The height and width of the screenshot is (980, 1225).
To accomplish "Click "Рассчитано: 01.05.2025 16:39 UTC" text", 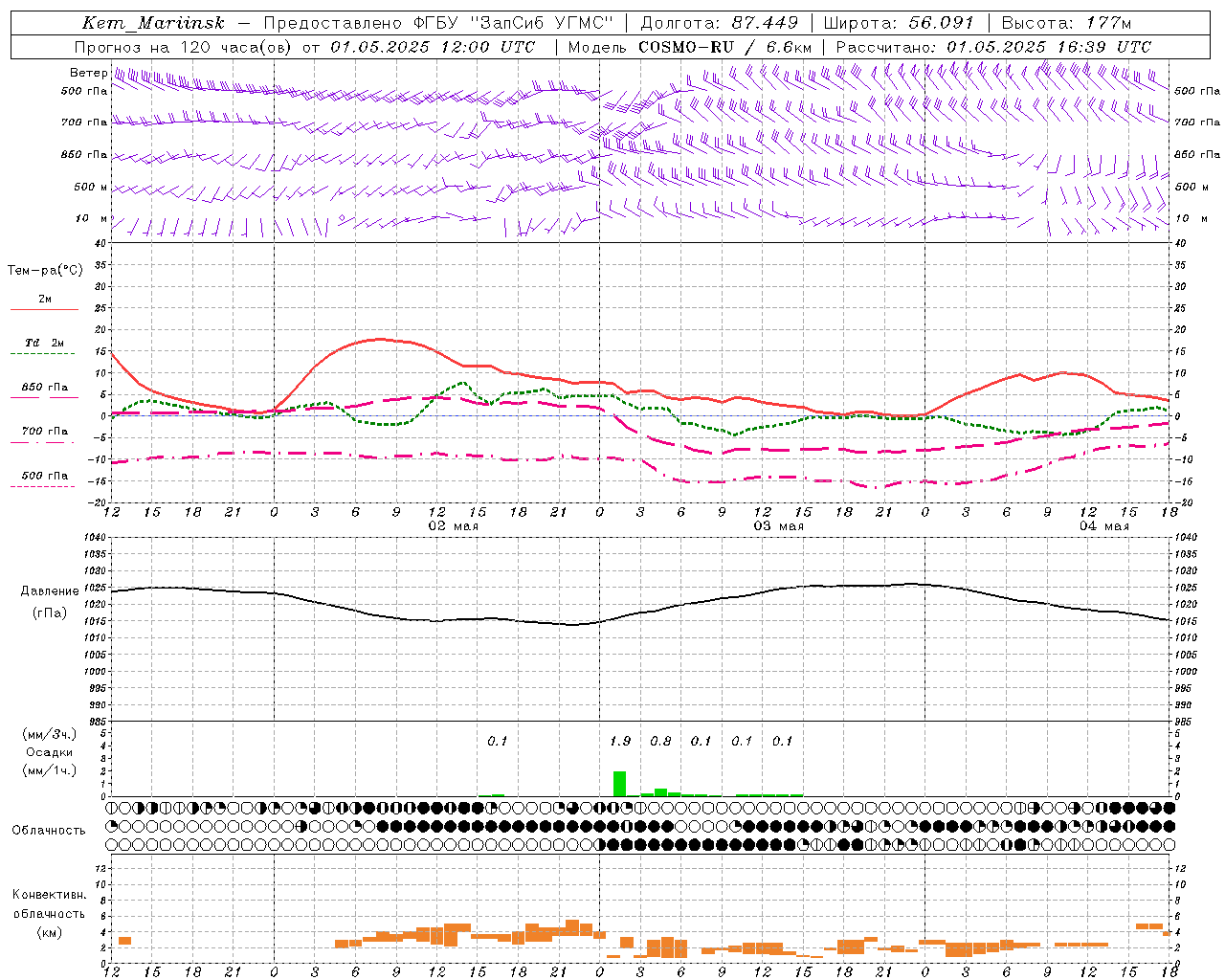I will click(993, 47).
